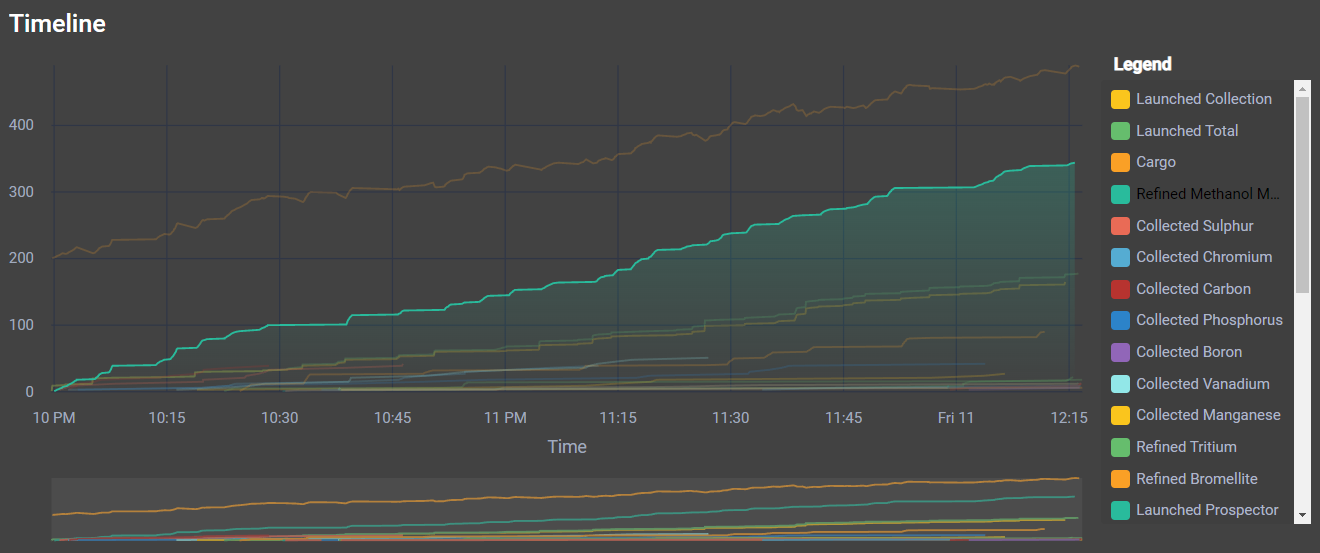Toggle Launched Total legend label
The image size is (1320, 553).
pos(1187,131)
